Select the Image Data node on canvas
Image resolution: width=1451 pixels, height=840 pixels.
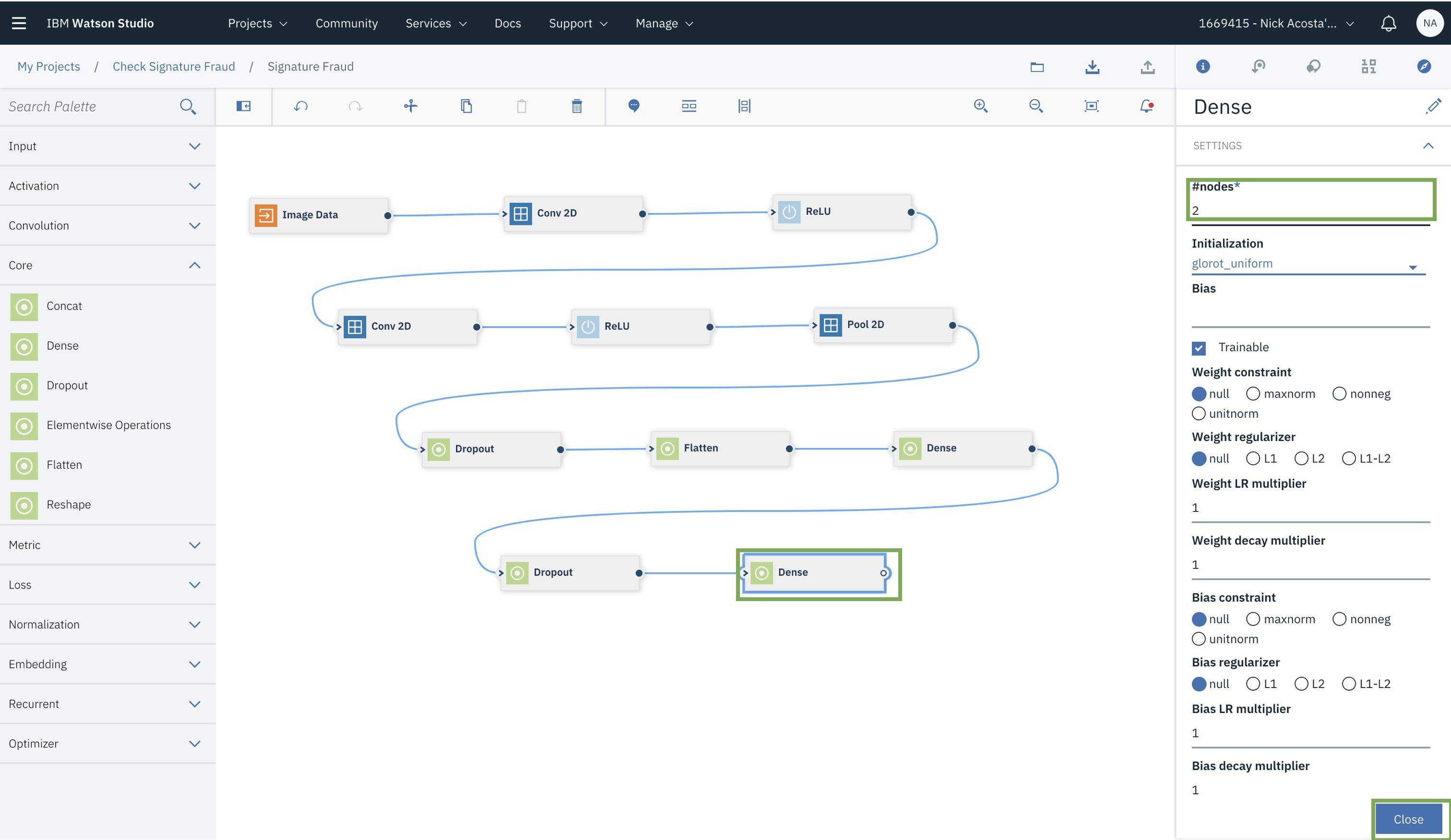[x=319, y=215]
